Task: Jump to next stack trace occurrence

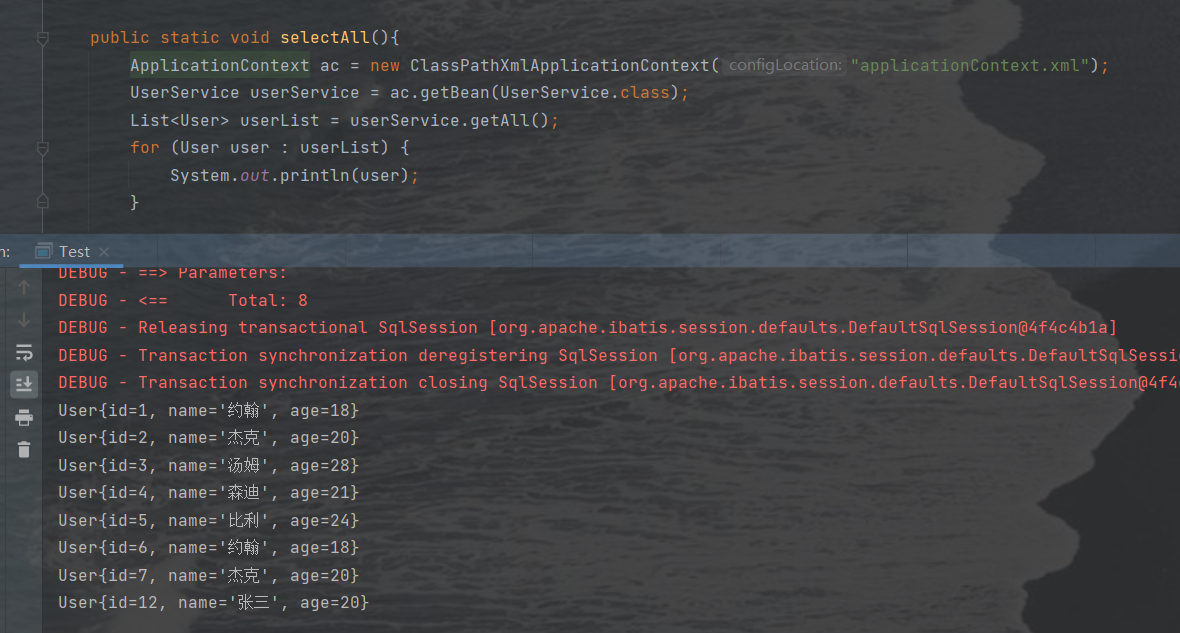Action: pos(23,320)
